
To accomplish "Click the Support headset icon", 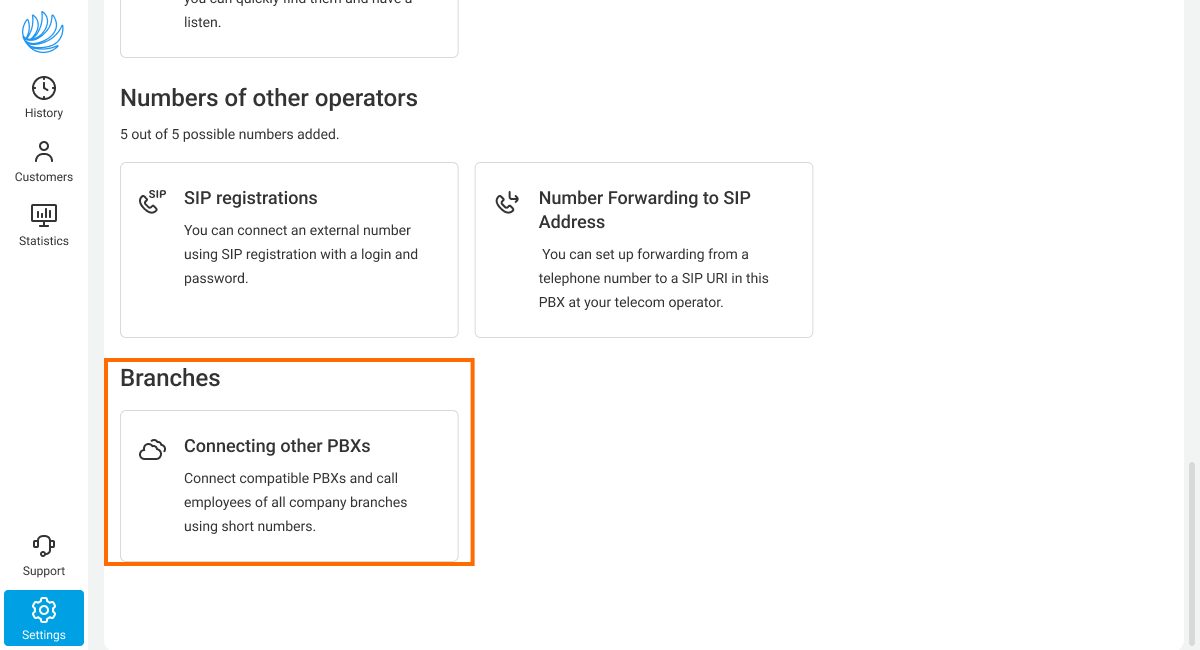I will coord(44,546).
